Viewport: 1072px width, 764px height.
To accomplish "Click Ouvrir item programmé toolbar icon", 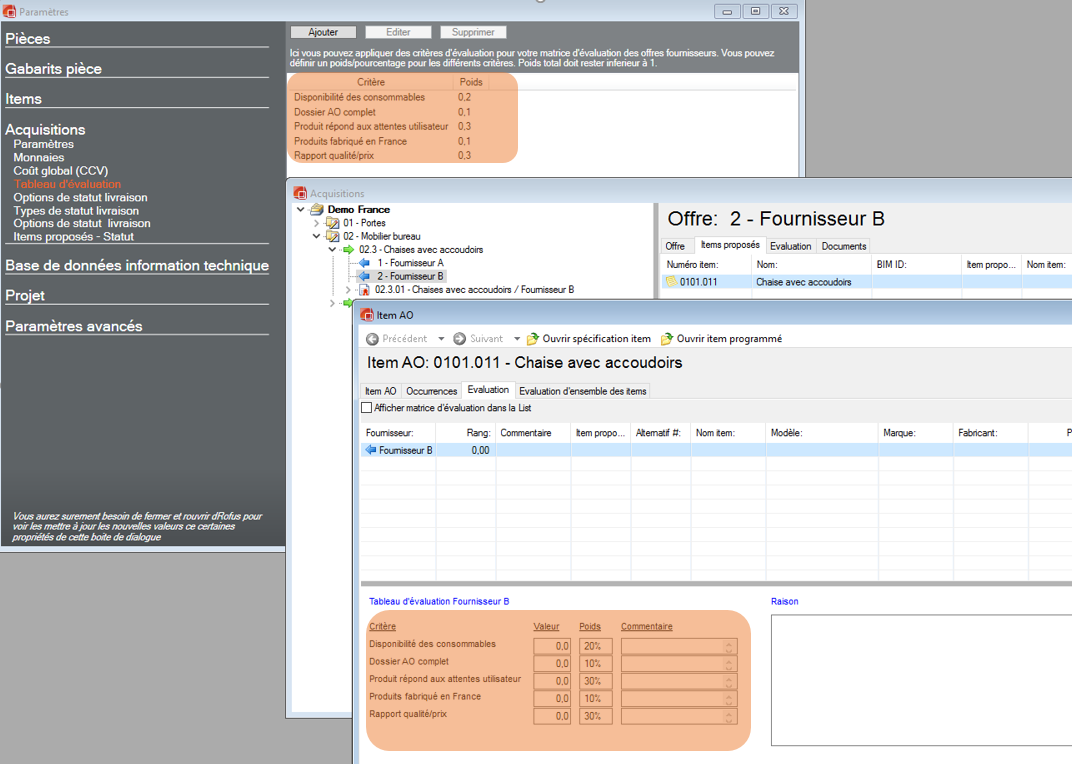I will coord(667,339).
